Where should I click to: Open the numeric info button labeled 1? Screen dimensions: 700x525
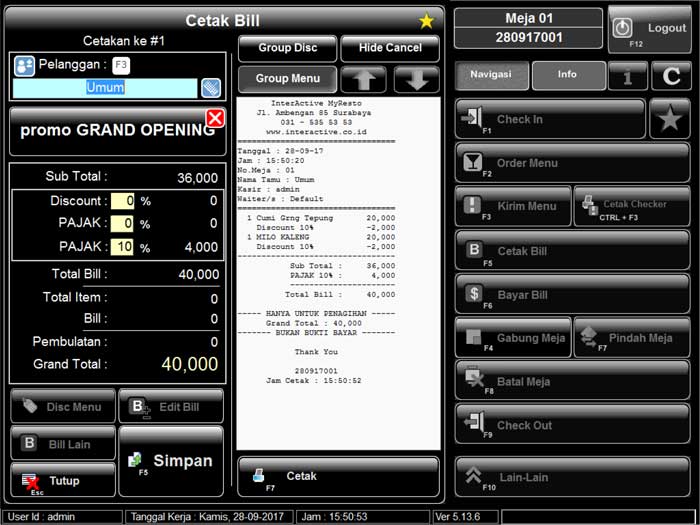629,76
